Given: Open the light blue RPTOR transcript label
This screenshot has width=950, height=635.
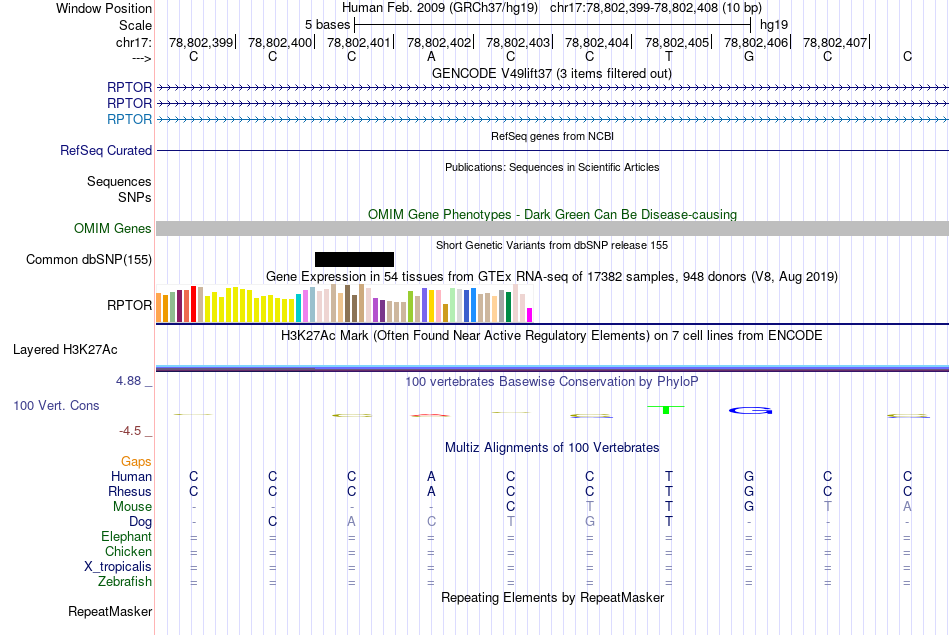Looking at the screenshot, I should 129,119.
